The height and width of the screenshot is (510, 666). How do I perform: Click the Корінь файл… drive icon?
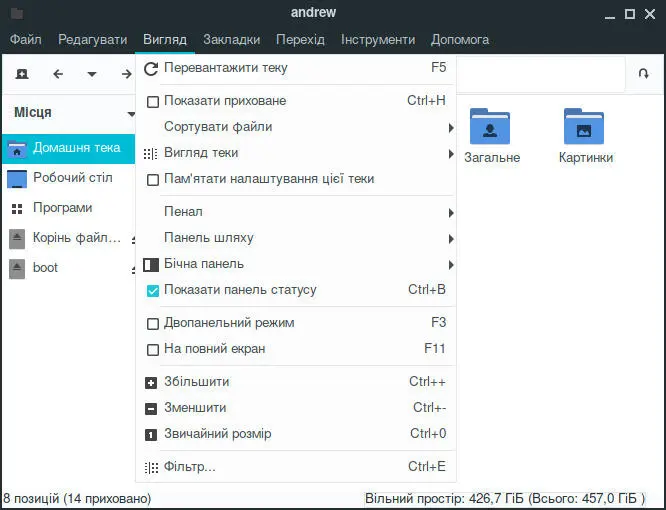pyautogui.click(x=17, y=239)
